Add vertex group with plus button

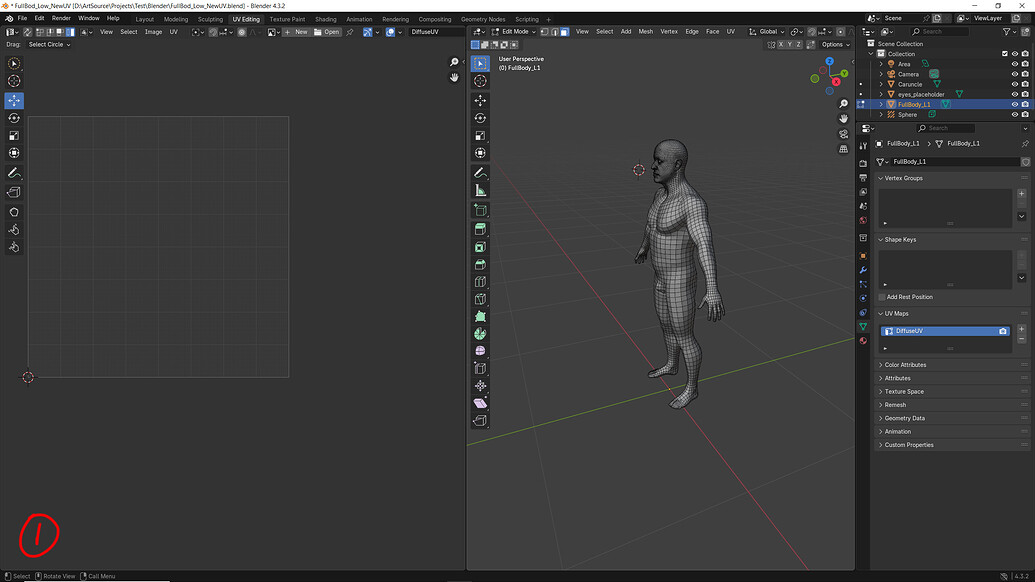click(1021, 193)
